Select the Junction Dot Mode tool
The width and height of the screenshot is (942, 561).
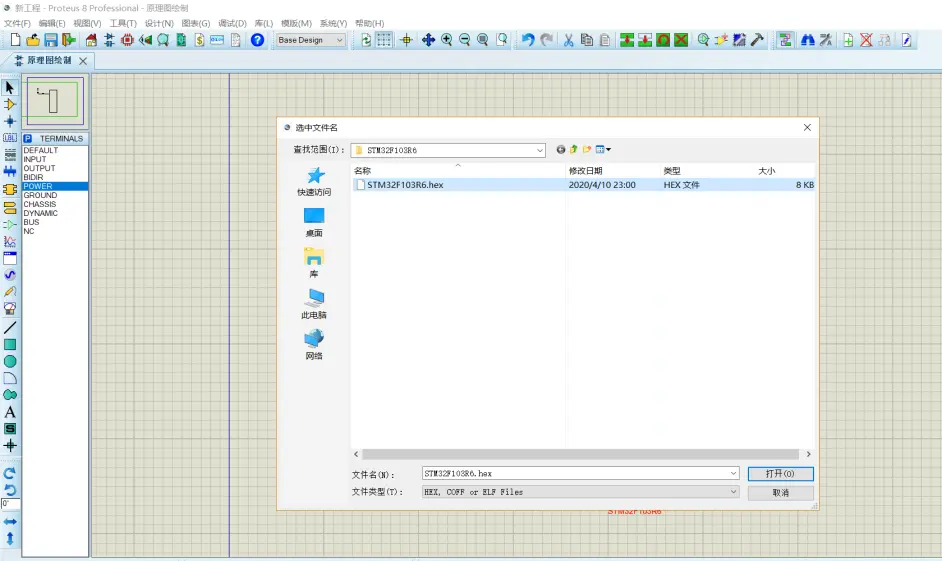tap(10, 121)
